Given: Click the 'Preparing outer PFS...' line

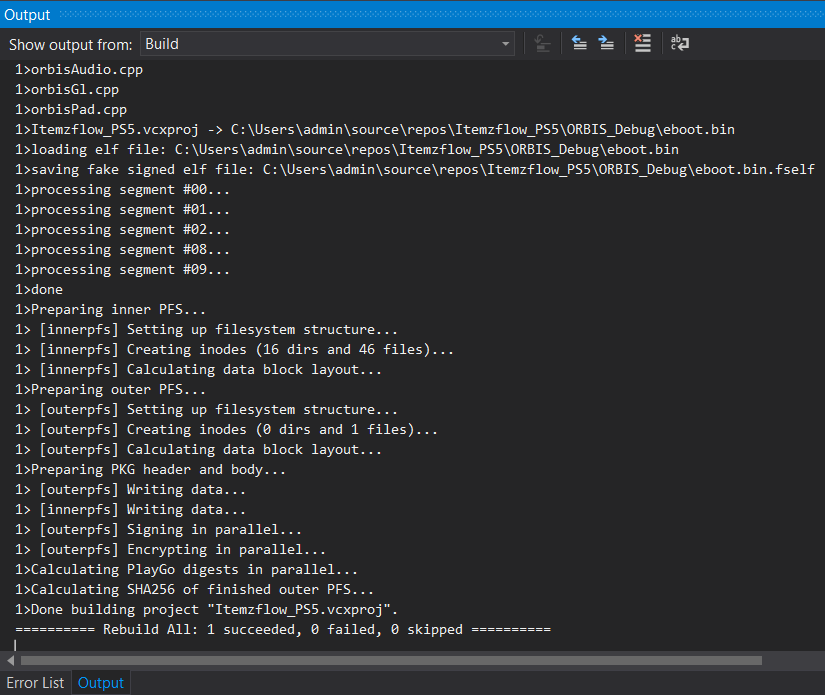Looking at the screenshot, I should click(110, 389).
